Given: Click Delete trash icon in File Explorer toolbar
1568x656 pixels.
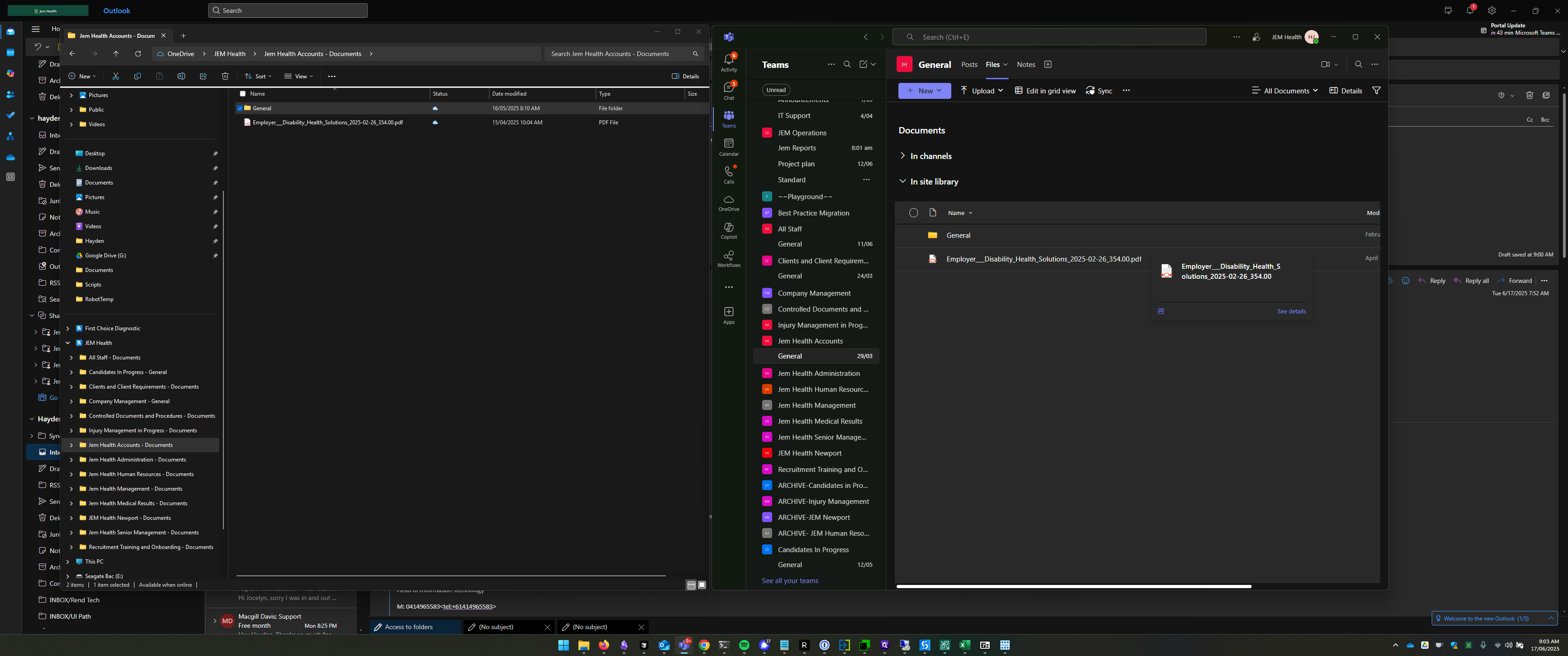Looking at the screenshot, I should (x=225, y=76).
